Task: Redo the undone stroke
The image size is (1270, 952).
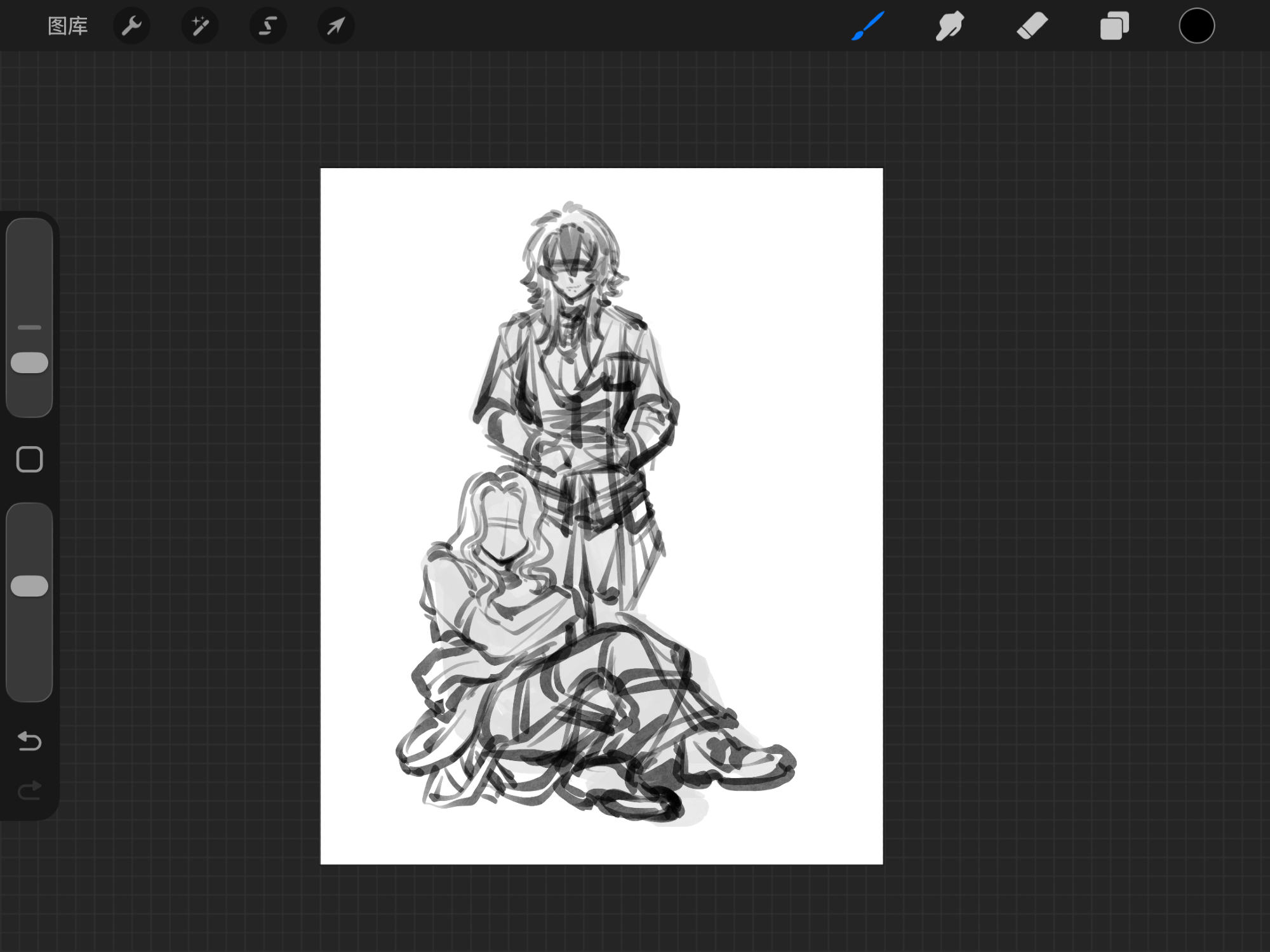Action: click(29, 790)
